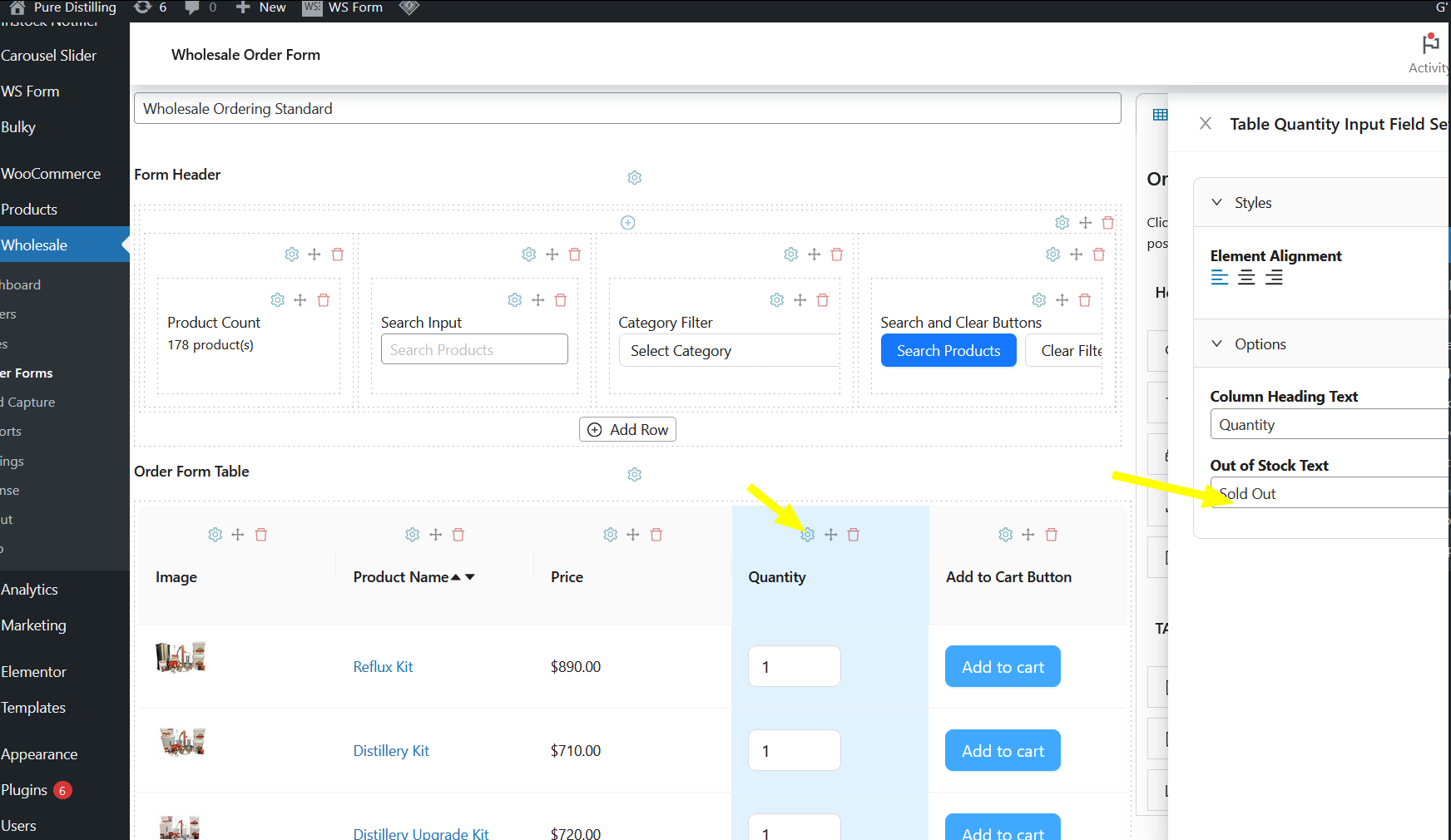
Task: Open Quantity column settings gear
Action: pyautogui.click(x=808, y=535)
